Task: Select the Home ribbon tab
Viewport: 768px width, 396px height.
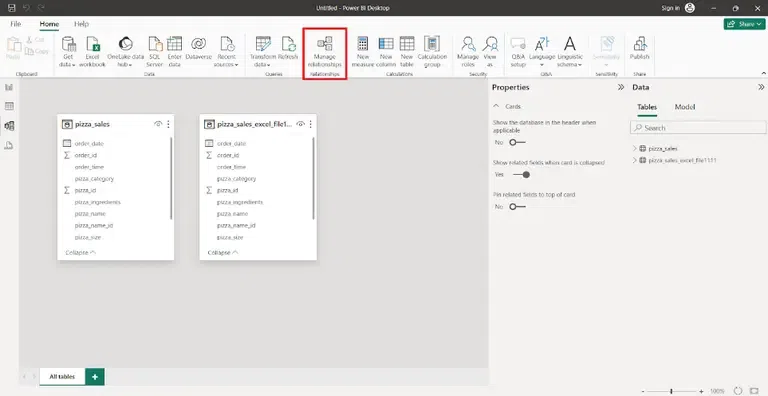Action: (x=49, y=24)
